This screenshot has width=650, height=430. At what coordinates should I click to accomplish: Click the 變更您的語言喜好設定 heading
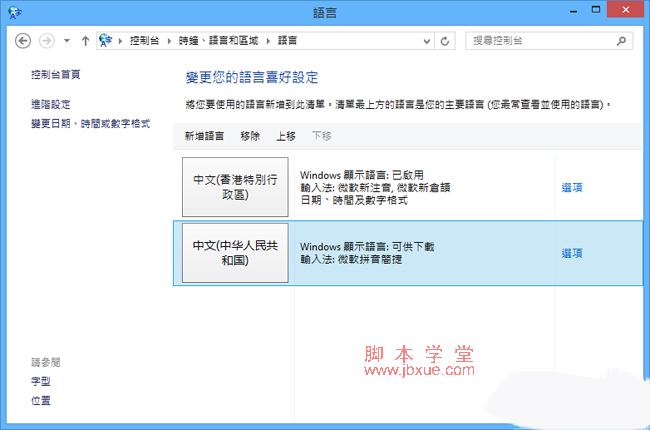[252, 78]
